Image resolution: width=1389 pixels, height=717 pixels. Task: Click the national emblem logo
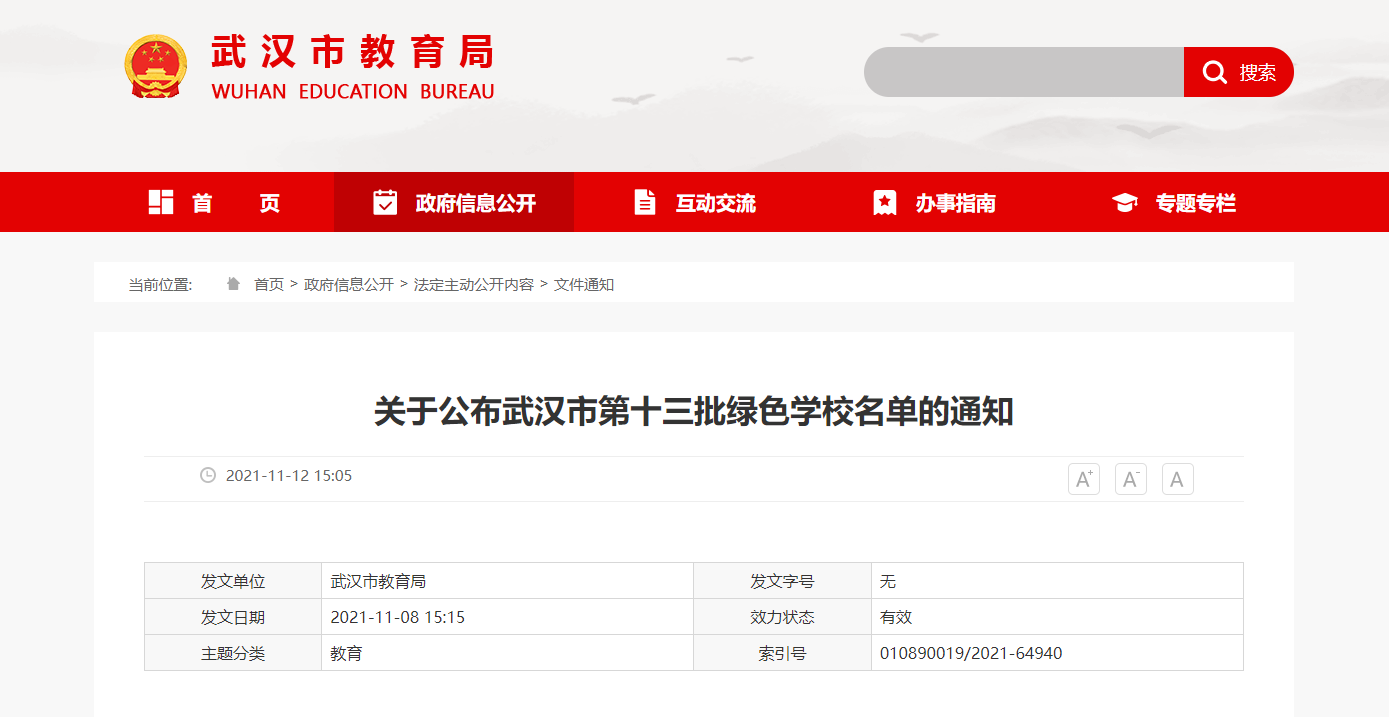[156, 67]
